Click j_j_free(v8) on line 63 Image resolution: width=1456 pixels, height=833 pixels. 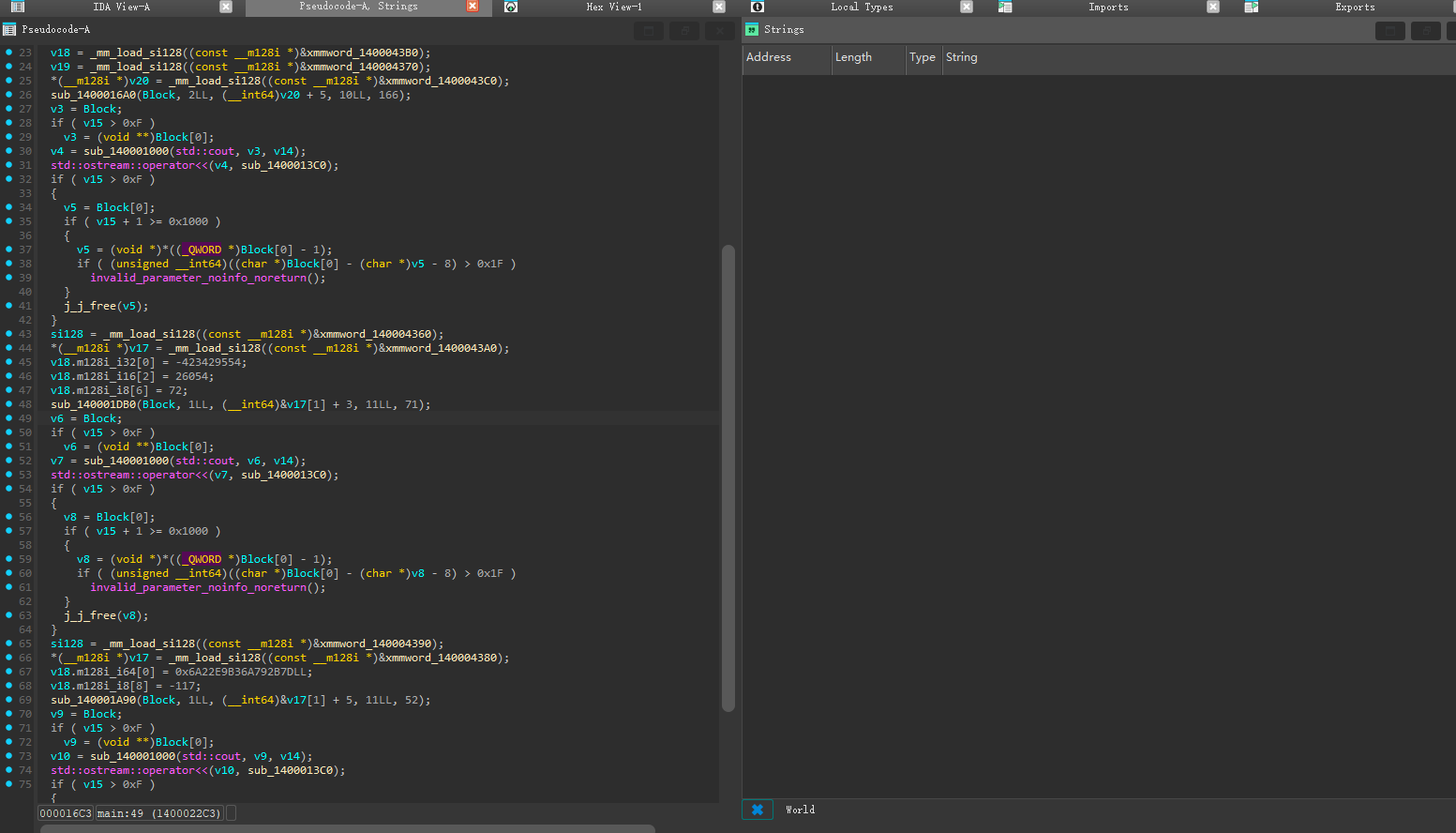point(106,615)
